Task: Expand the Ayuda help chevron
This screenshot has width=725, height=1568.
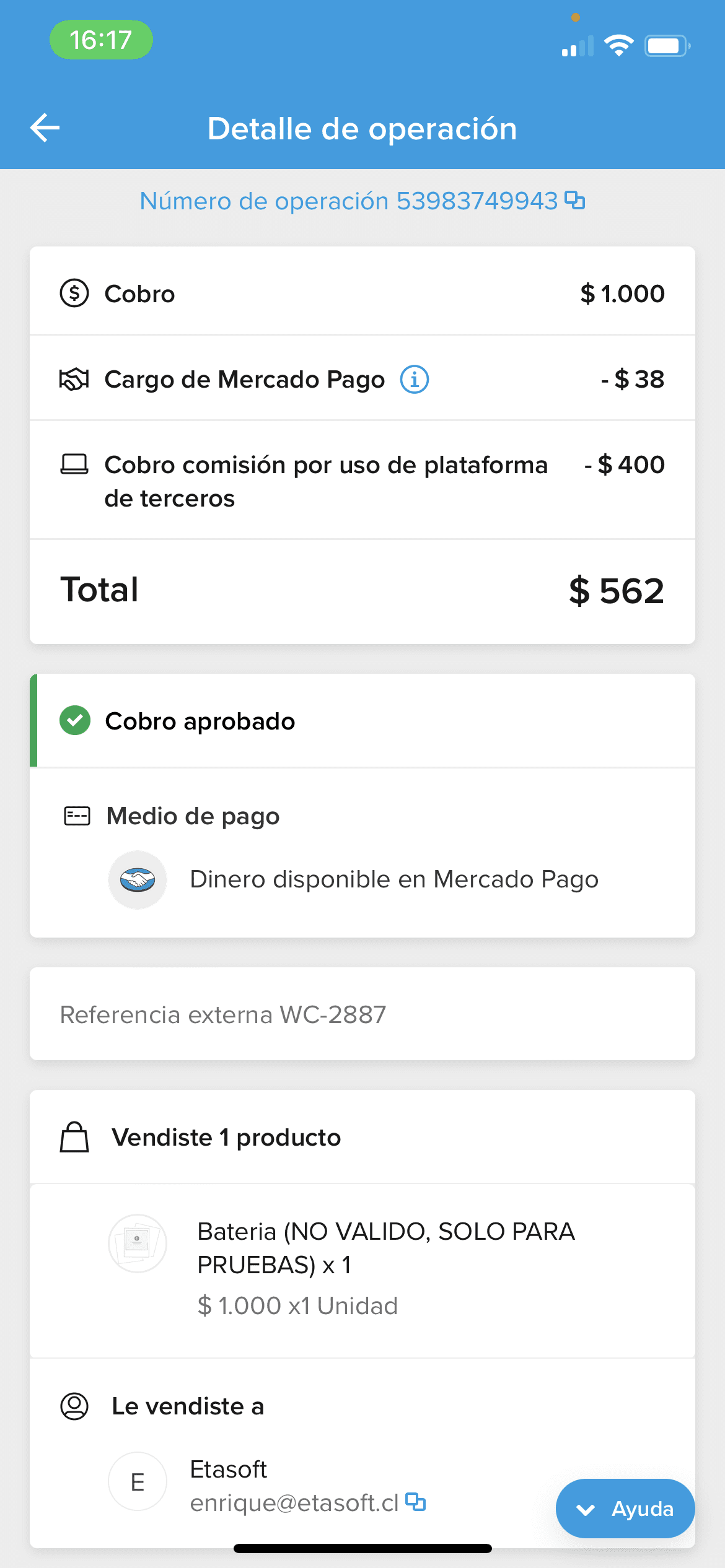Action: (x=586, y=1510)
